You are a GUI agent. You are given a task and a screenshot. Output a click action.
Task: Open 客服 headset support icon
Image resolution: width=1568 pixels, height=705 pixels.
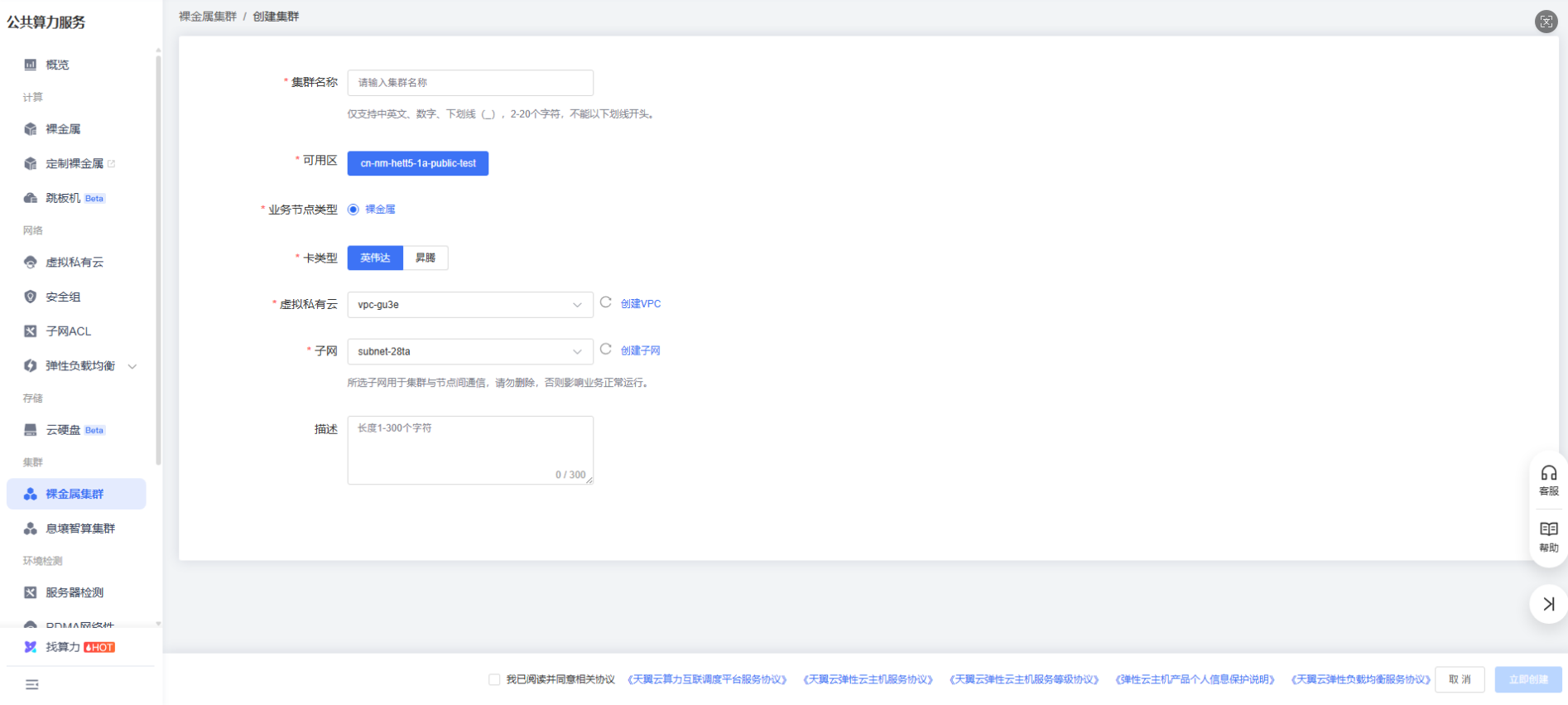pyautogui.click(x=1548, y=479)
